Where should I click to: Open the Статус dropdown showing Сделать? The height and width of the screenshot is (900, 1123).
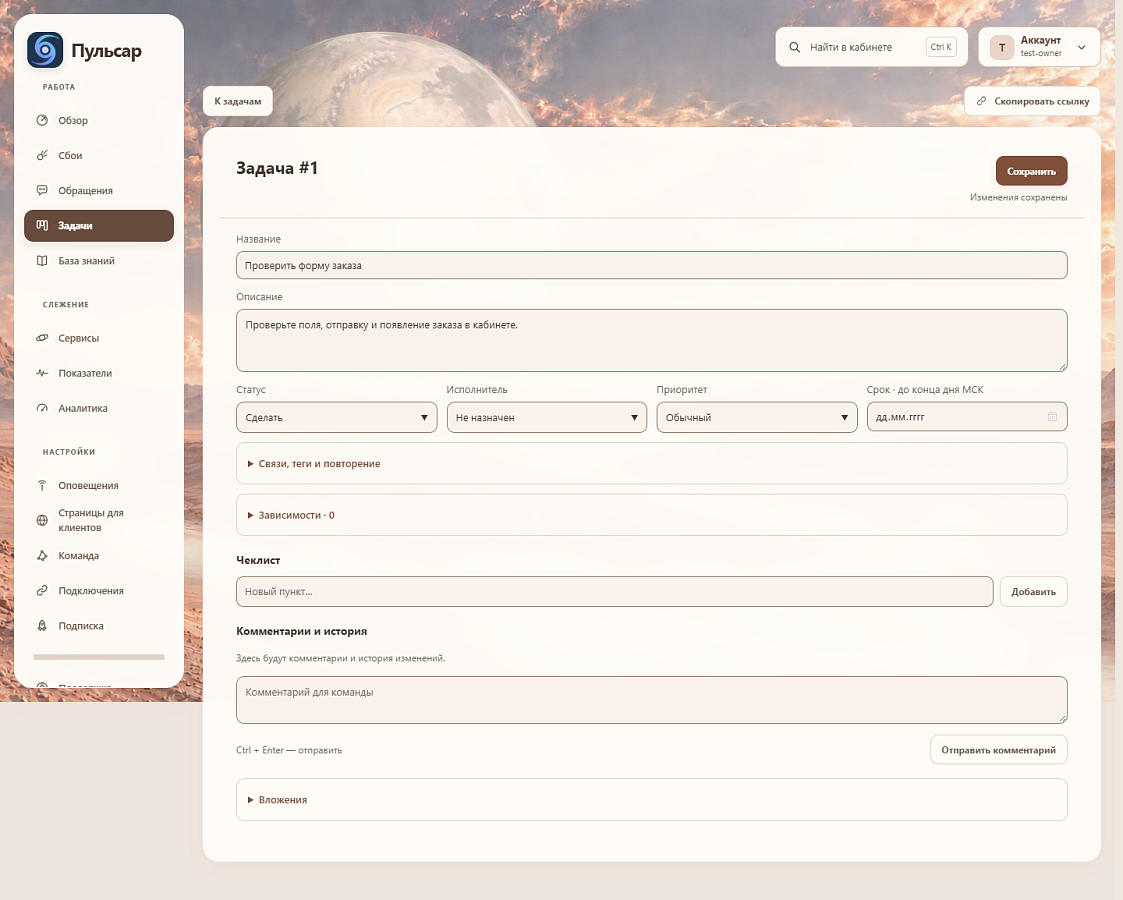tap(337, 417)
